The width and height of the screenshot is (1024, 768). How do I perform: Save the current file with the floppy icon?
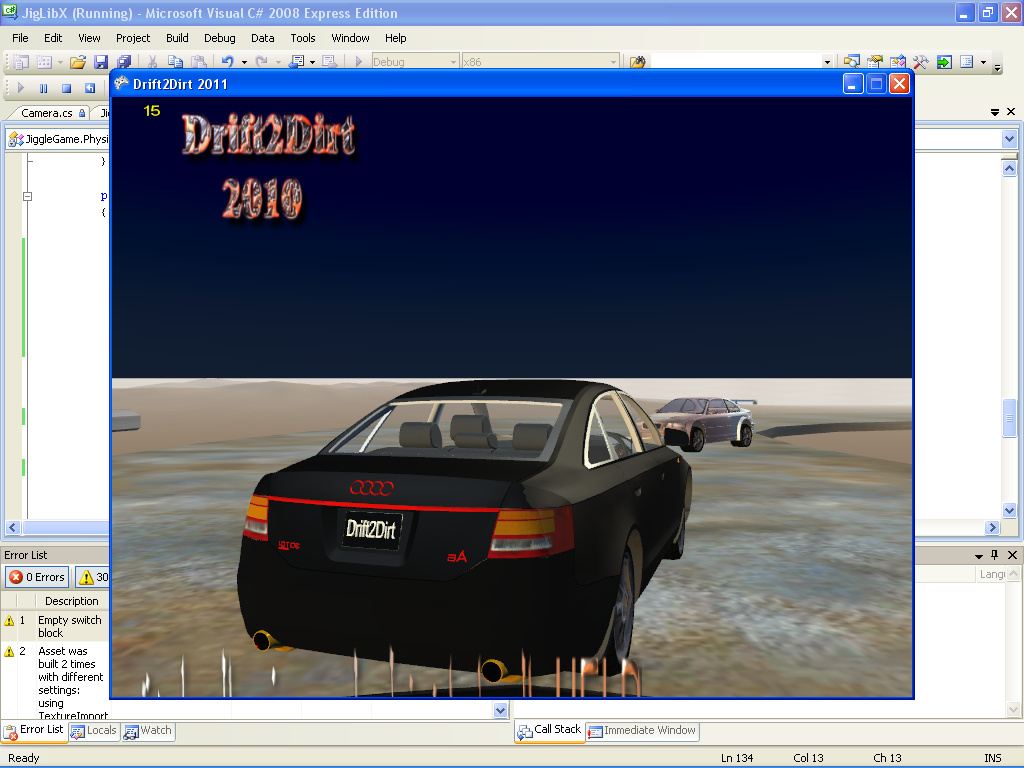(101, 62)
